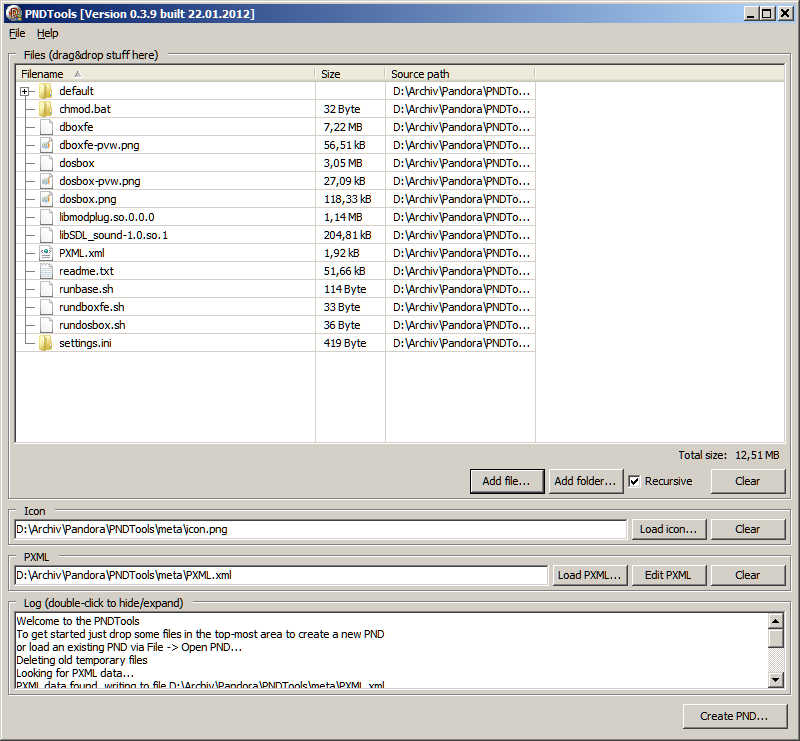Click the image icon for dboxfe-pvw.png

[46, 145]
